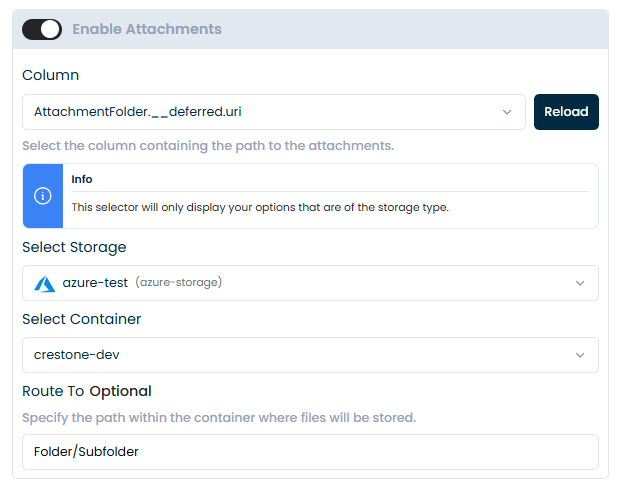Open the AttachmentFolder.__deferred.uri column selector
This screenshot has height=489, width=624.
tap(260, 112)
